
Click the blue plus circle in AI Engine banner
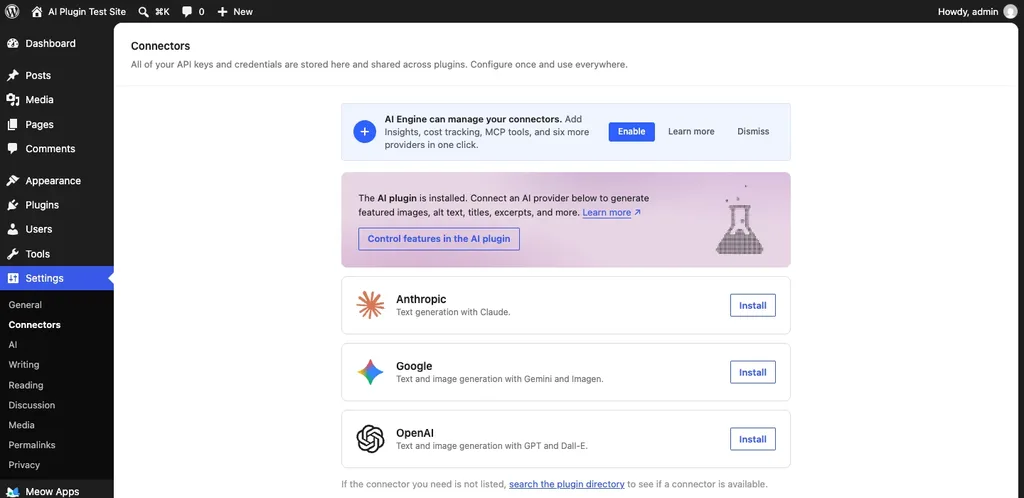pos(364,131)
